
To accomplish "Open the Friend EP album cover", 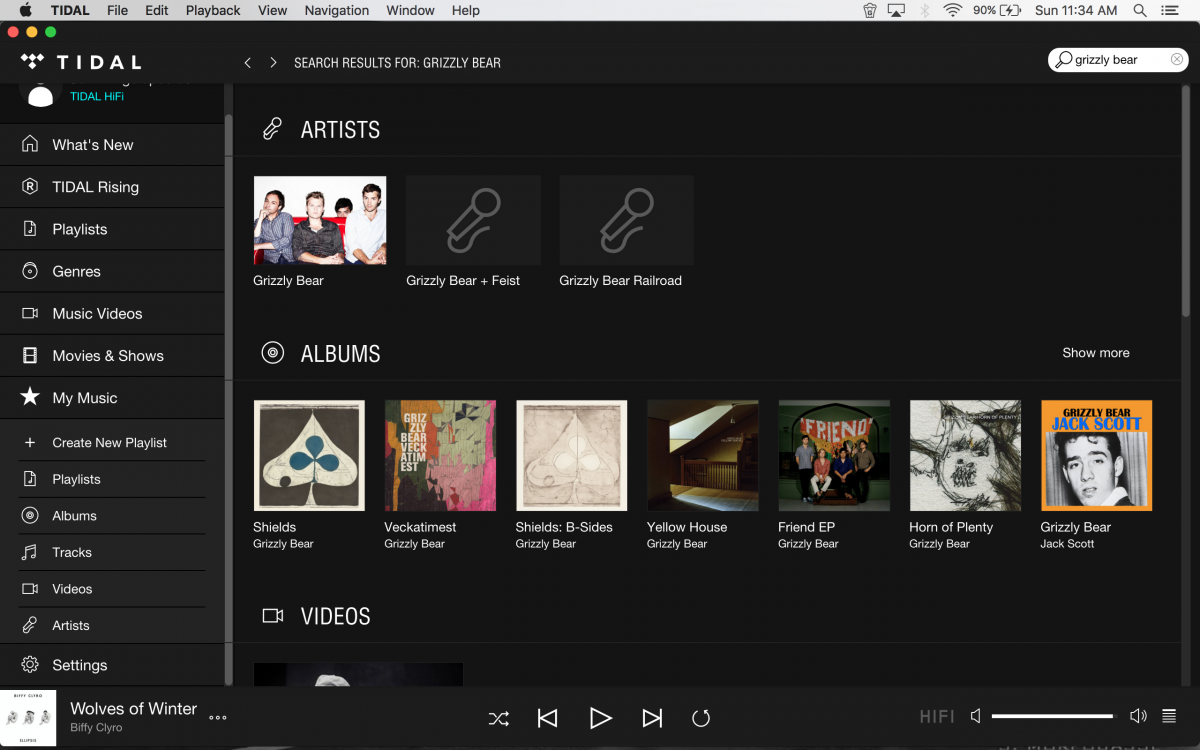I will (834, 456).
